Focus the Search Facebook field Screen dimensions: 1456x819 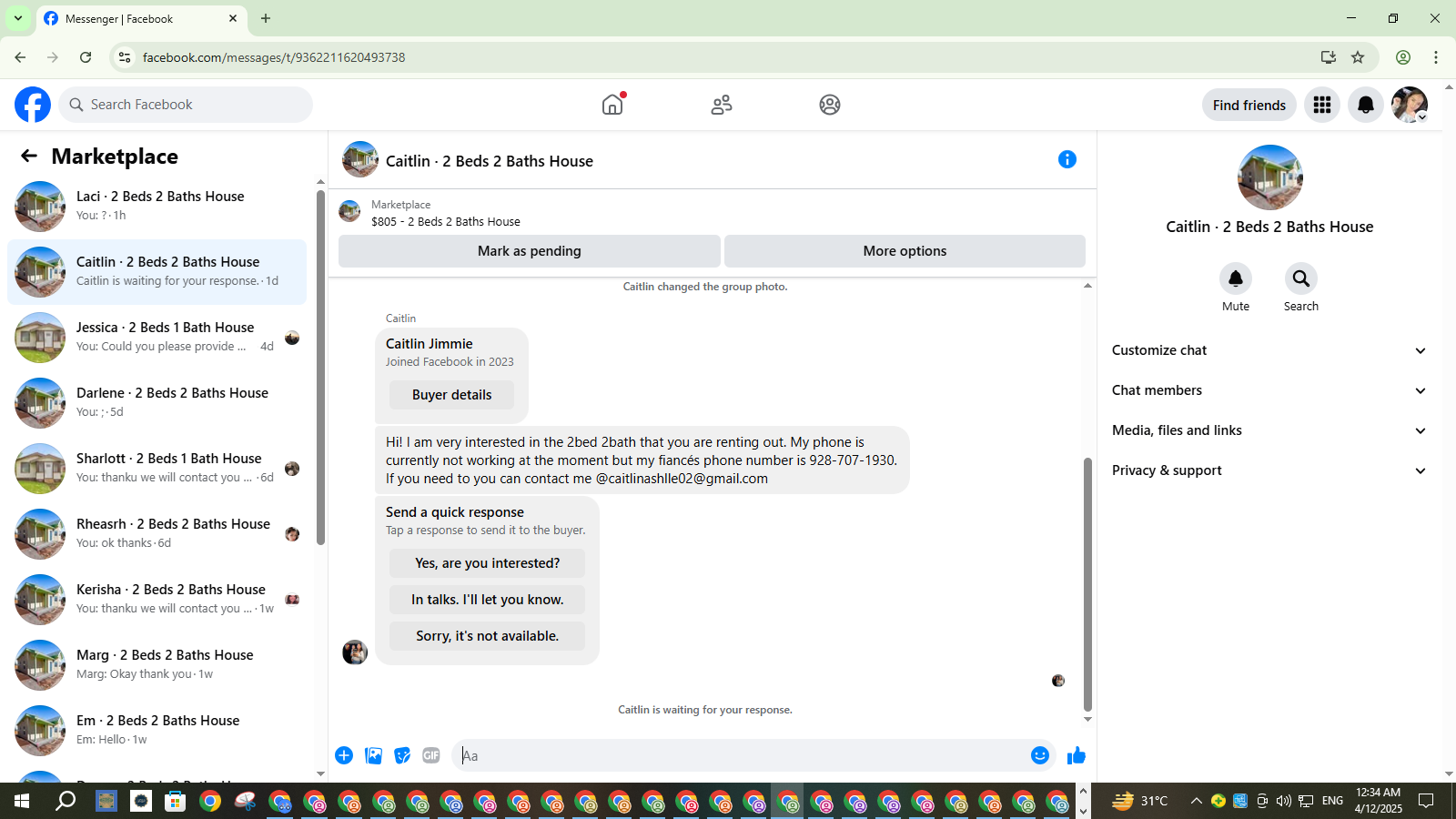[x=186, y=105]
